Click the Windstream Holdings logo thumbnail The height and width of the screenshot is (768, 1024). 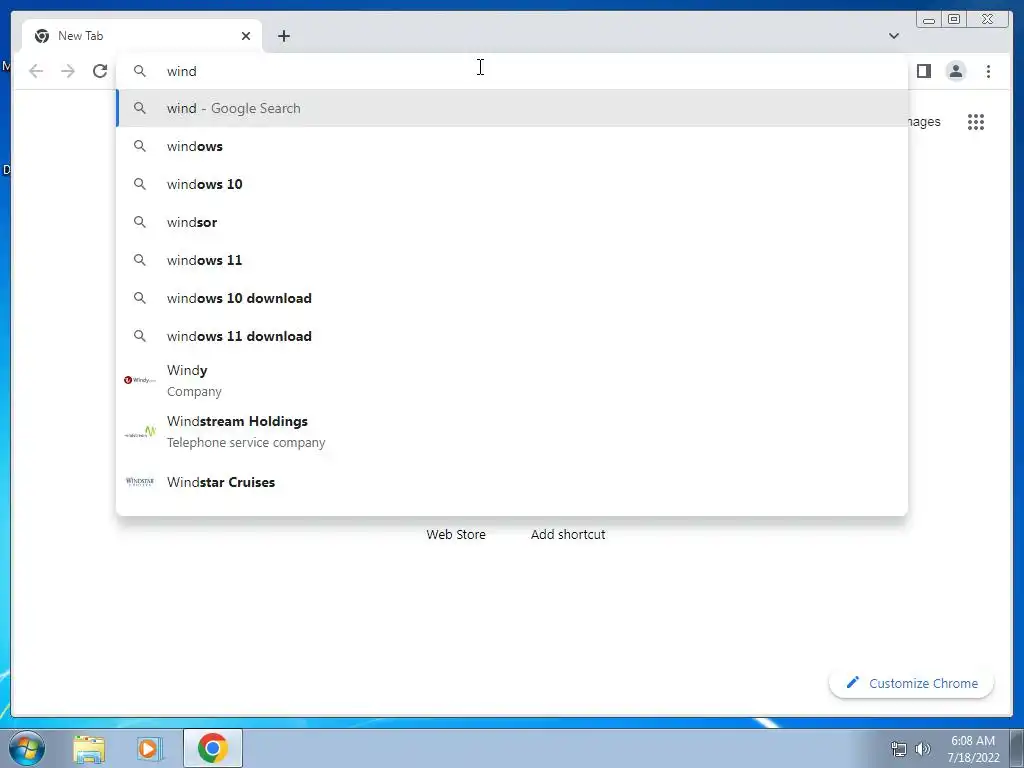click(140, 432)
